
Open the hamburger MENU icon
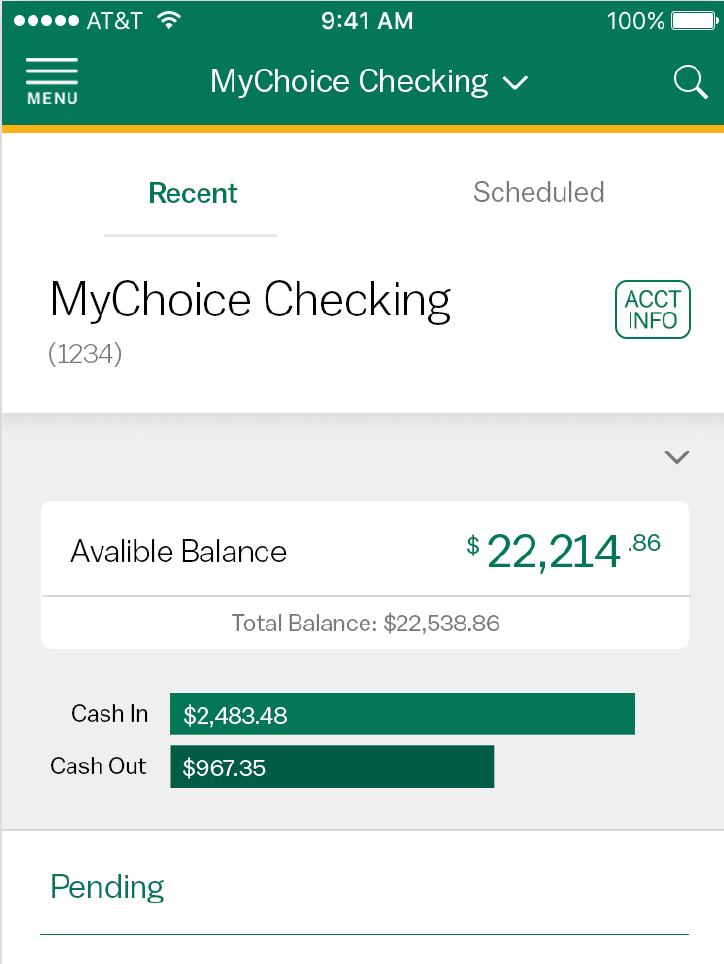pos(52,81)
